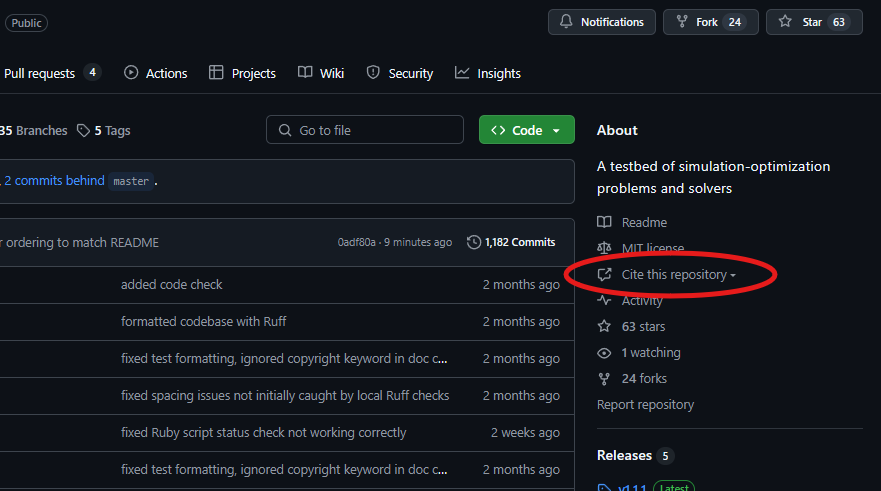The image size is (881, 491).
Task: Open the 35 Branches link
Action: pyautogui.click(x=33, y=130)
